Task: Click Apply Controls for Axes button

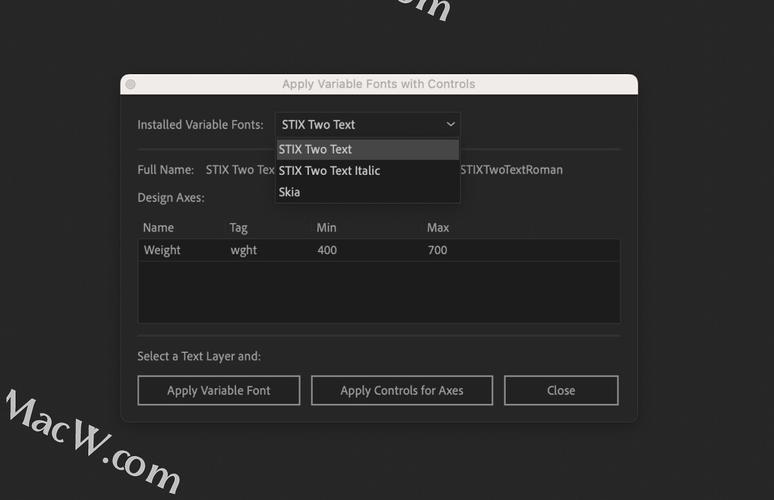Action: 402,390
